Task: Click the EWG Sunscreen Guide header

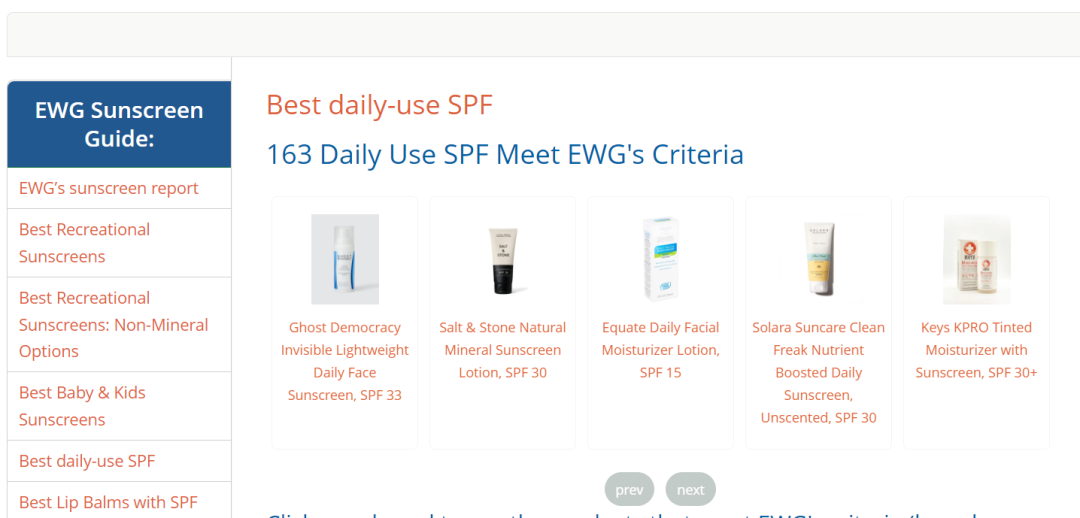Action: [119, 125]
